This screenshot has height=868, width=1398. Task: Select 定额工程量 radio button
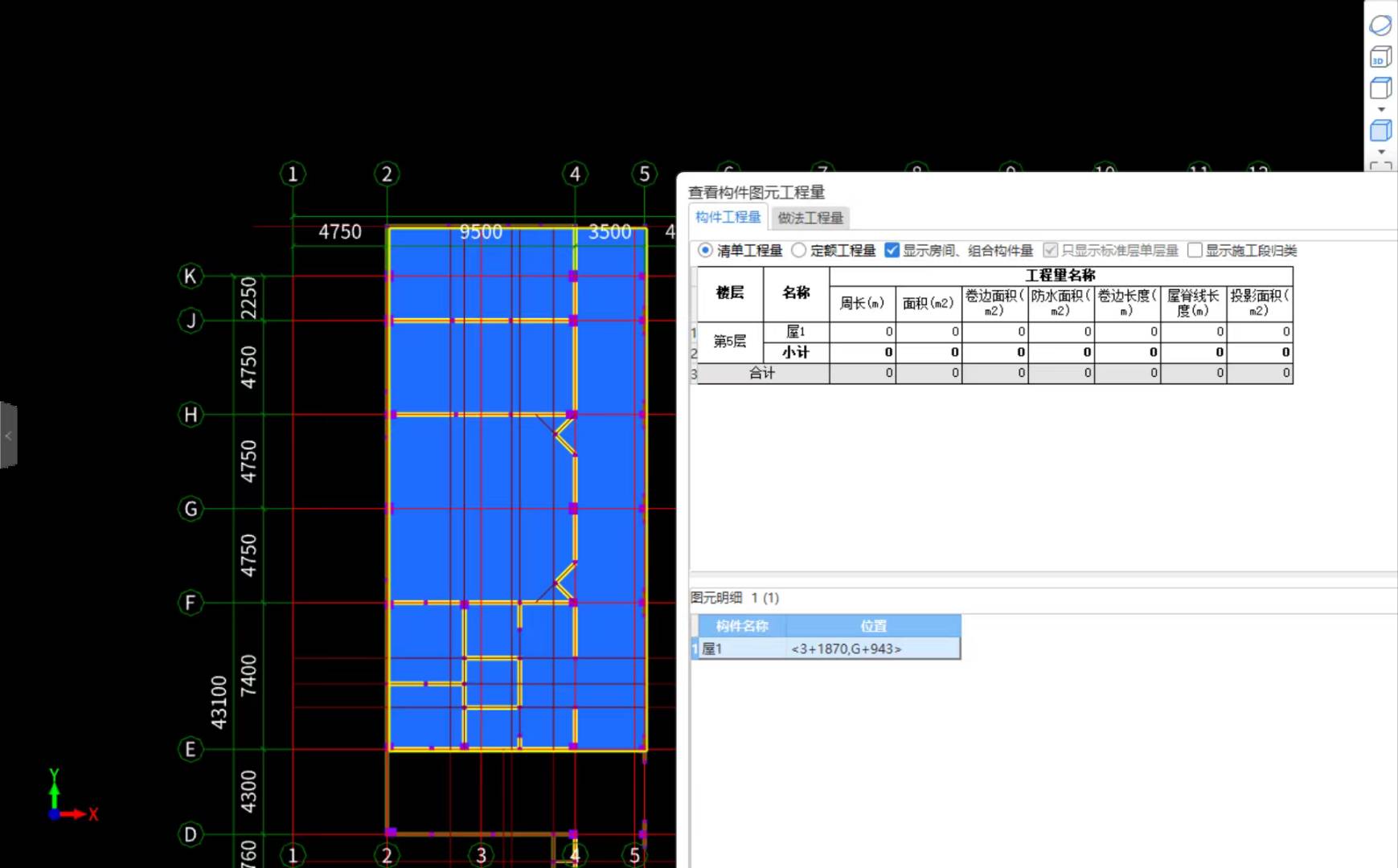tap(798, 251)
